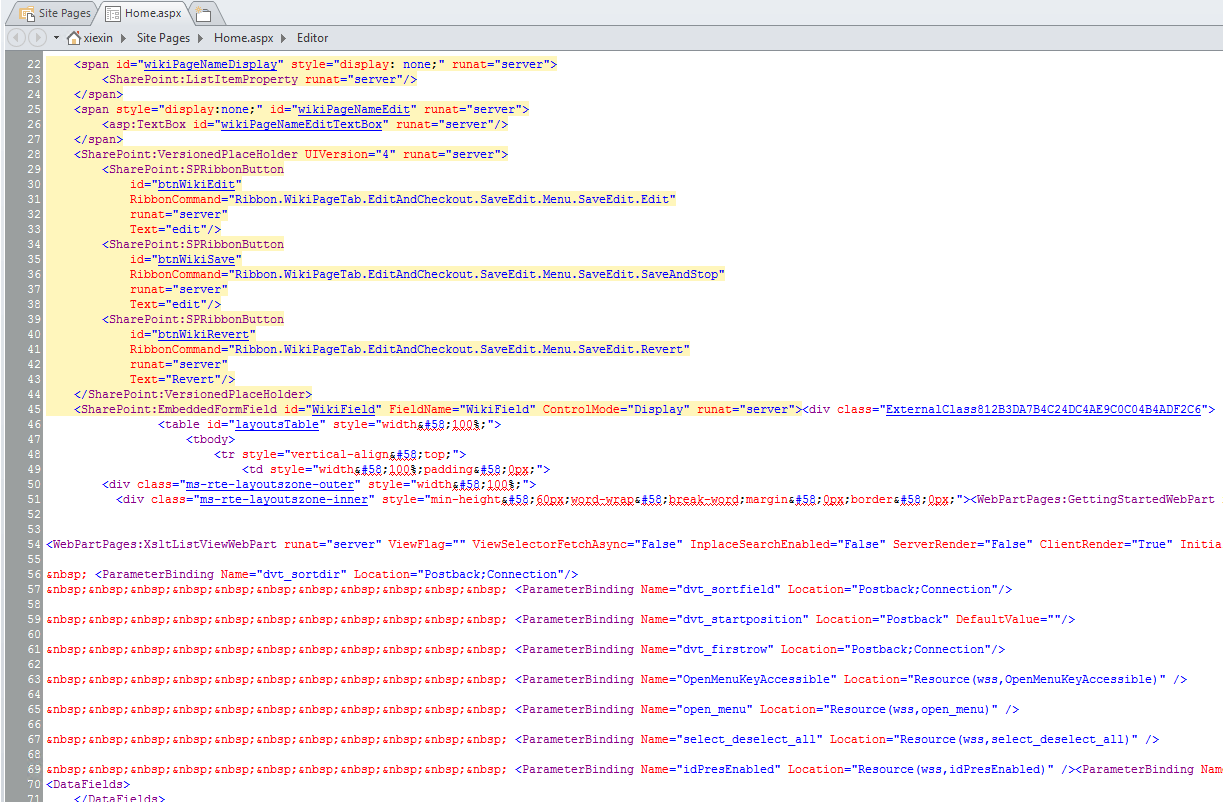Click the closing /DataFields tag
Viewport: 1223px width, 802px height.
click(x=119, y=799)
